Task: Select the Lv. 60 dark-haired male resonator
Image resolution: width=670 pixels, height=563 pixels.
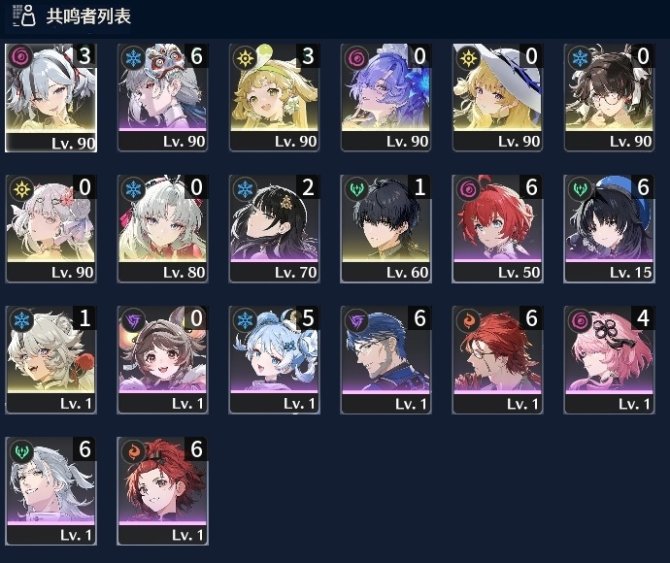Action: tap(386, 229)
